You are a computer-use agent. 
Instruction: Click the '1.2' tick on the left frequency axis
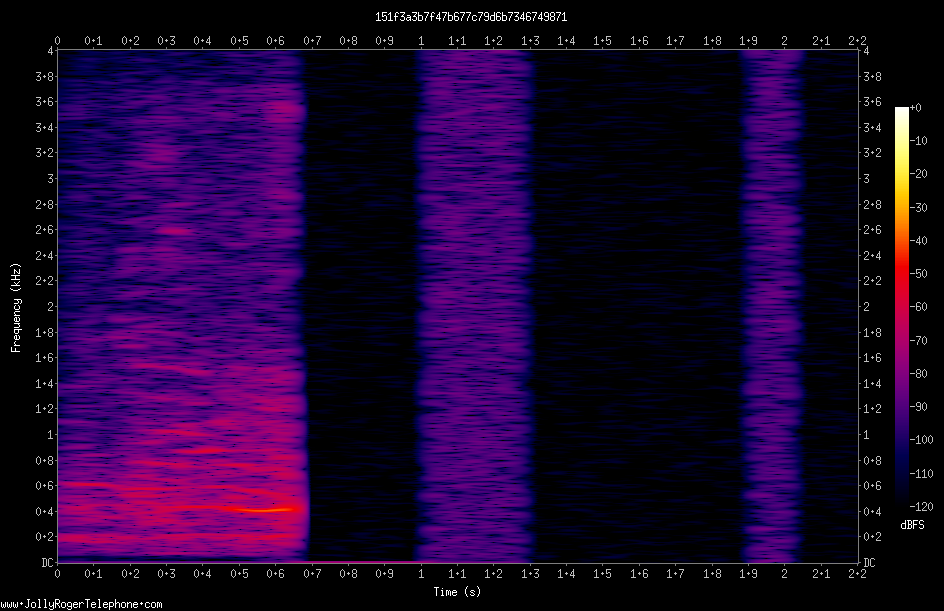pyautogui.click(x=45, y=409)
